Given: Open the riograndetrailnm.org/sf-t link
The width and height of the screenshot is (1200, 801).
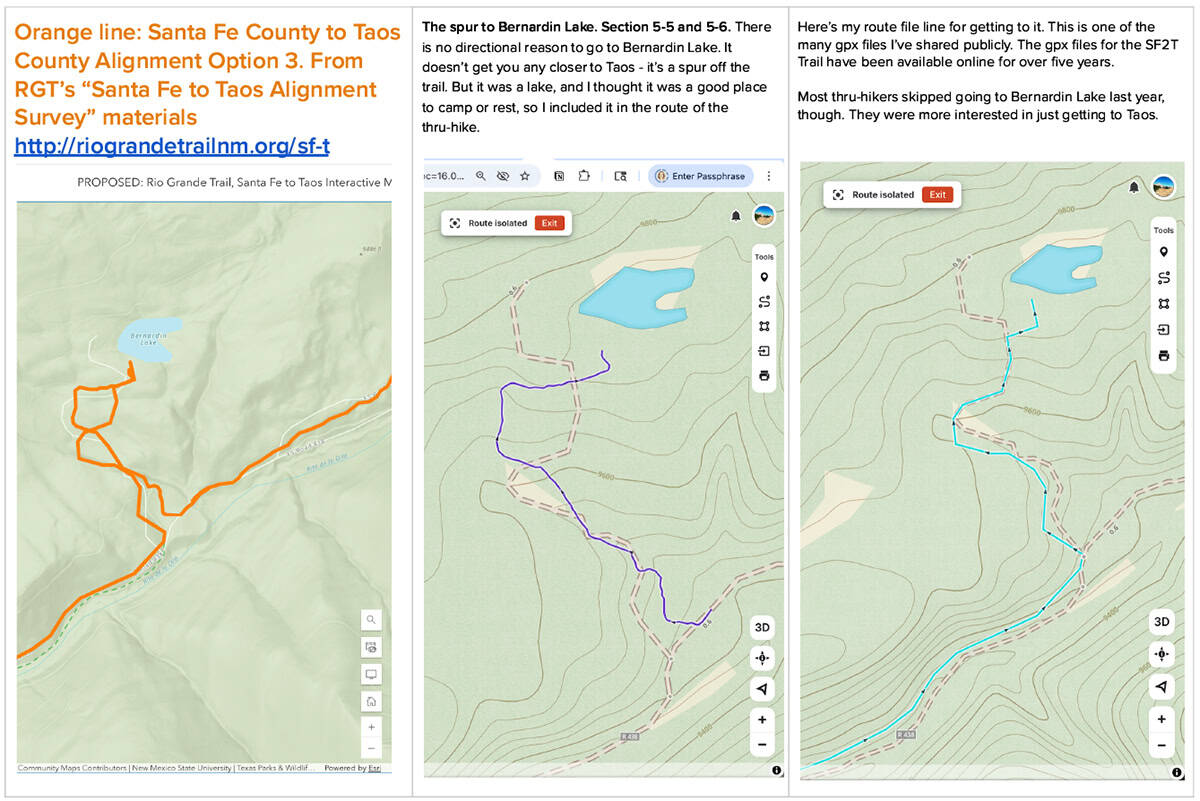Looking at the screenshot, I should pos(172,147).
